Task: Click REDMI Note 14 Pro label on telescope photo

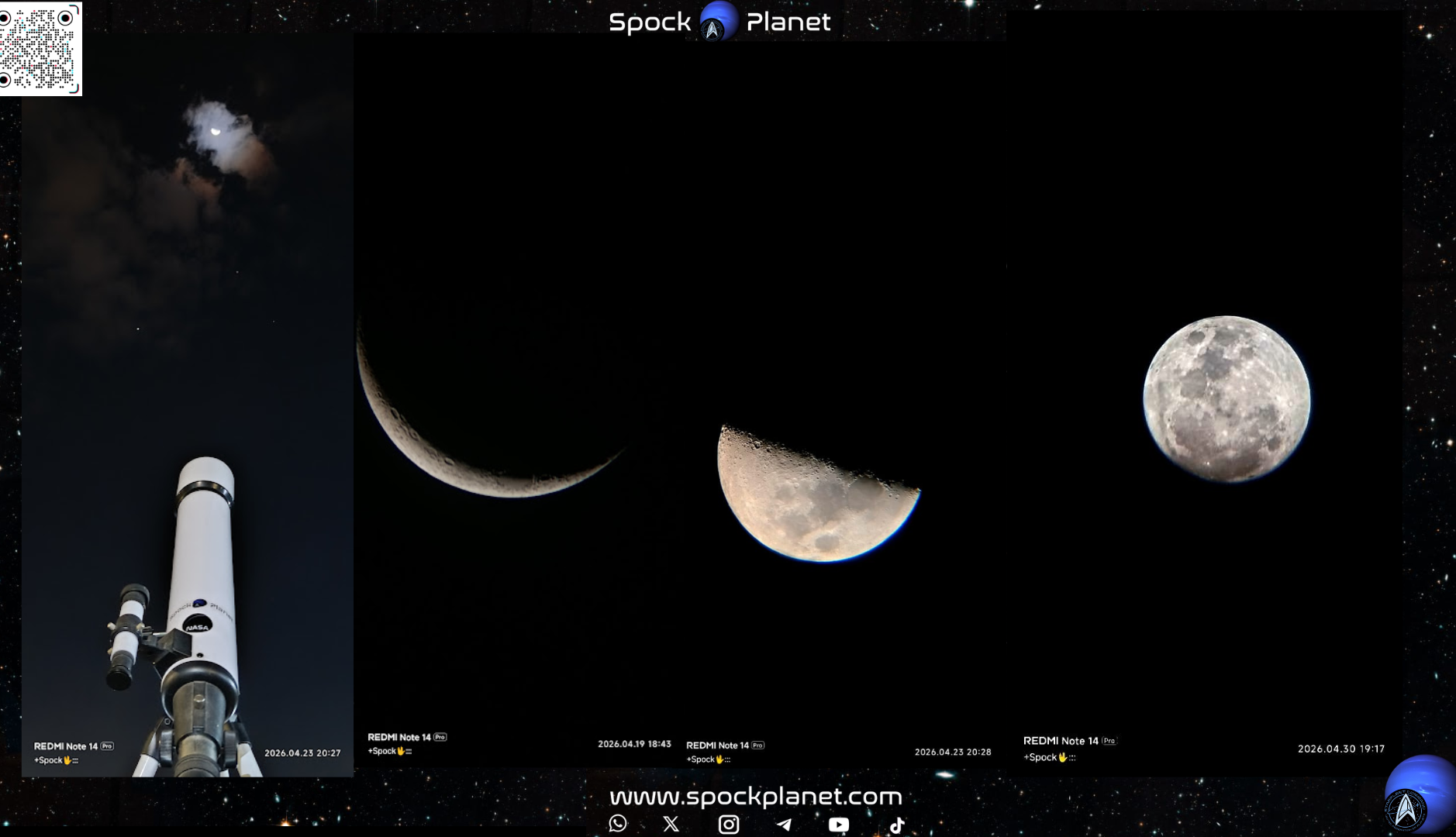Action: point(74,746)
